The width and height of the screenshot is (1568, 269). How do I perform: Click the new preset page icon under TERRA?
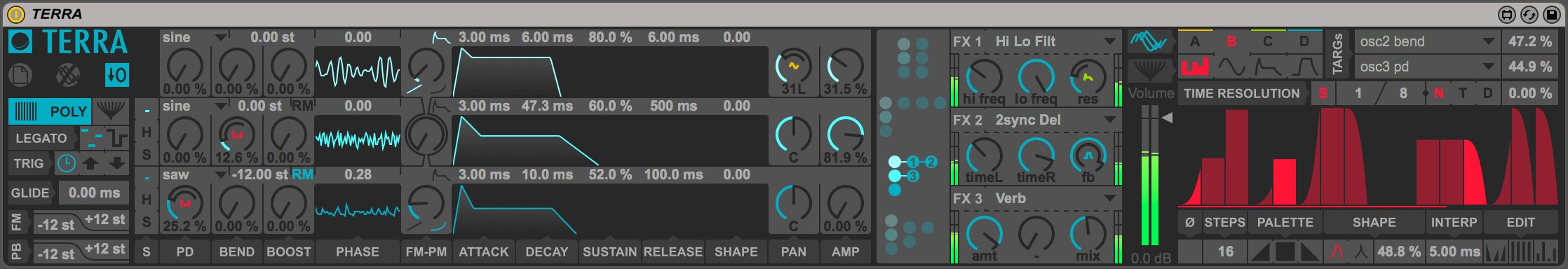21,74
